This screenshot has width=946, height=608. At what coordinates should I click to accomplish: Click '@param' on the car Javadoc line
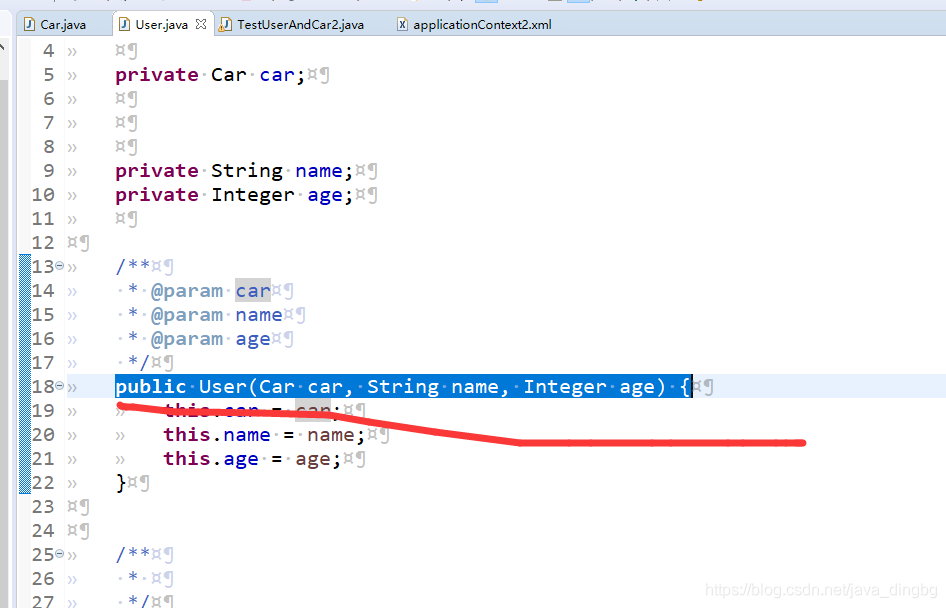pos(187,291)
